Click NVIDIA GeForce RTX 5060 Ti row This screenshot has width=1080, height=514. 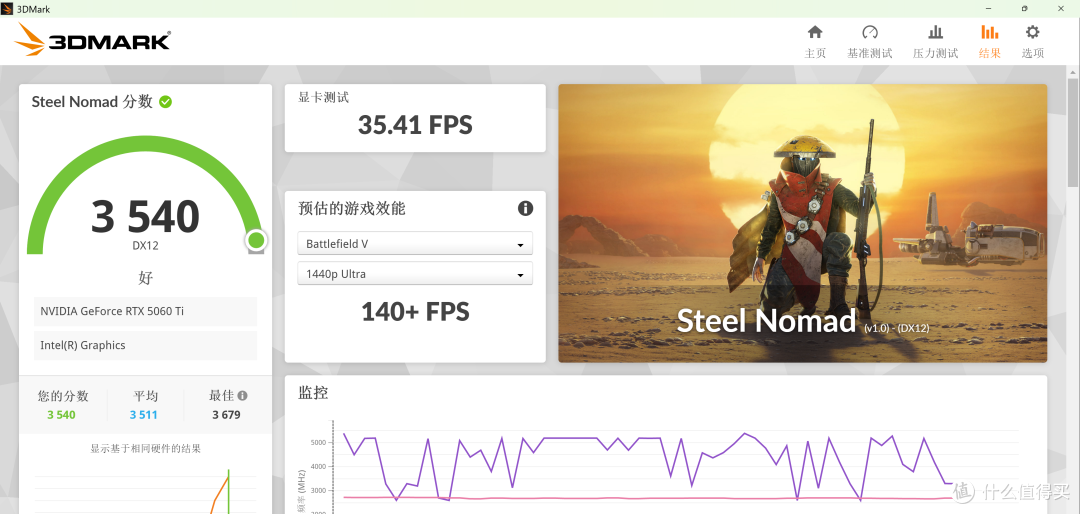pos(145,311)
